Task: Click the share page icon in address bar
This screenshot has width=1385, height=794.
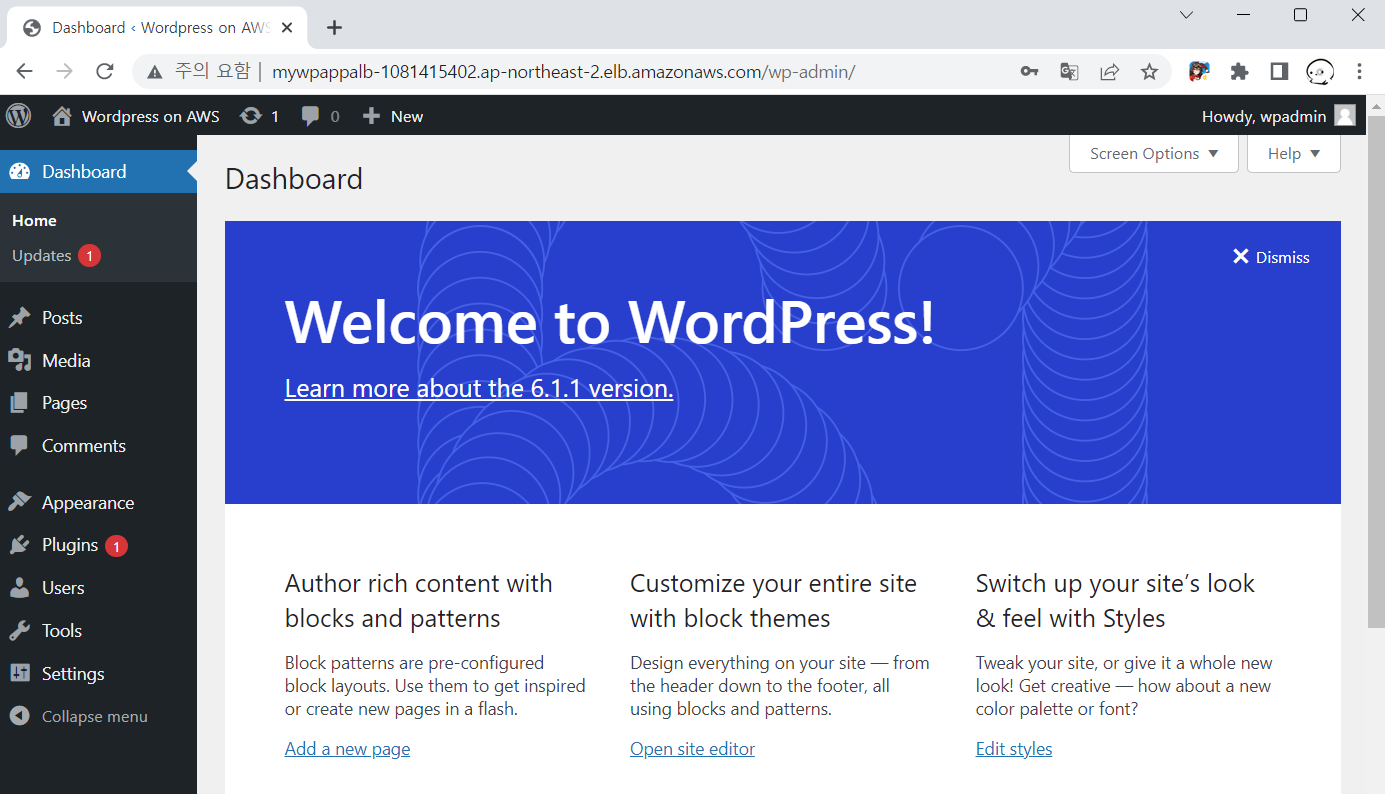Action: pos(1109,71)
